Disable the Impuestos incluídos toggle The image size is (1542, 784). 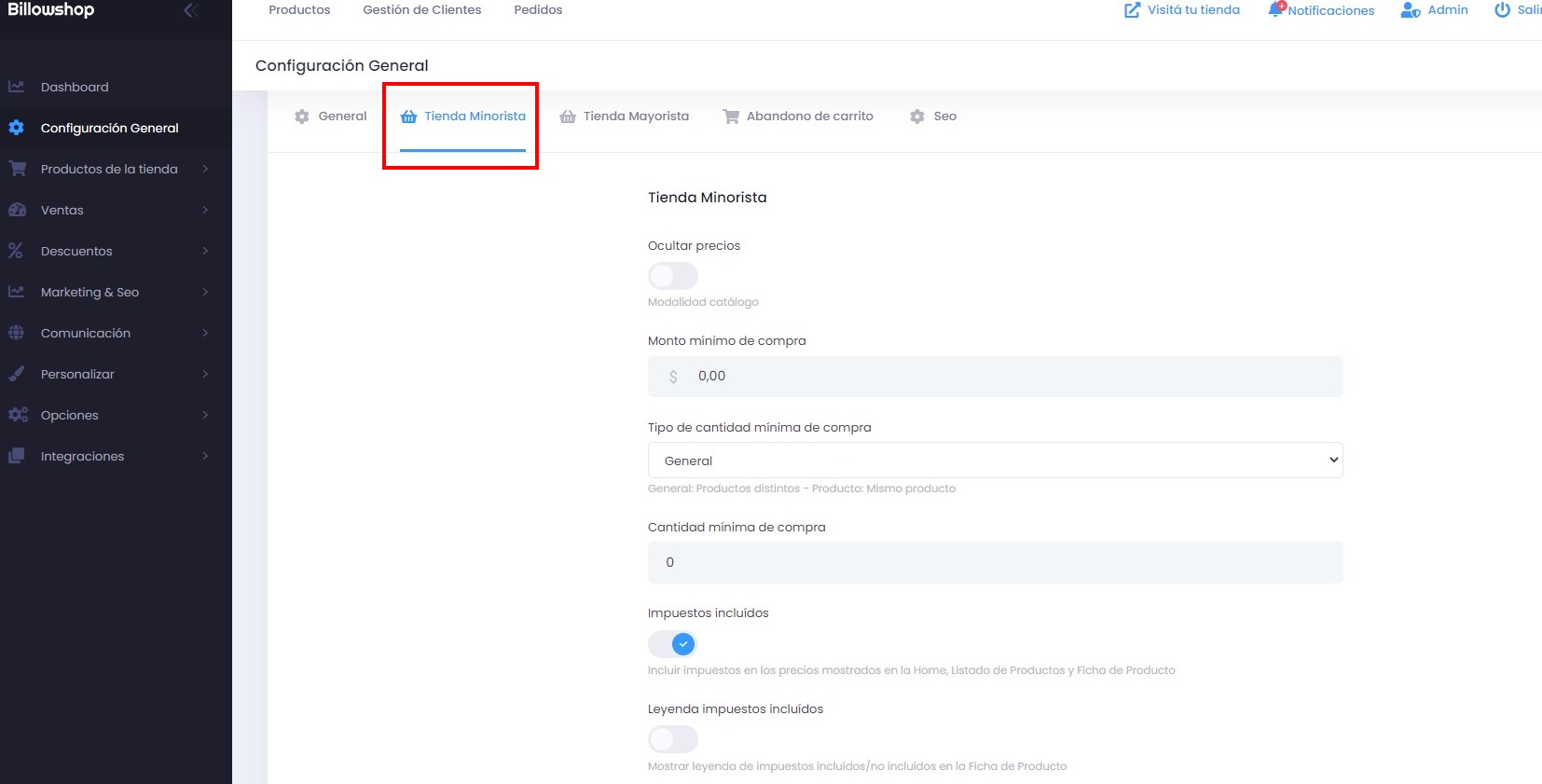click(672, 643)
